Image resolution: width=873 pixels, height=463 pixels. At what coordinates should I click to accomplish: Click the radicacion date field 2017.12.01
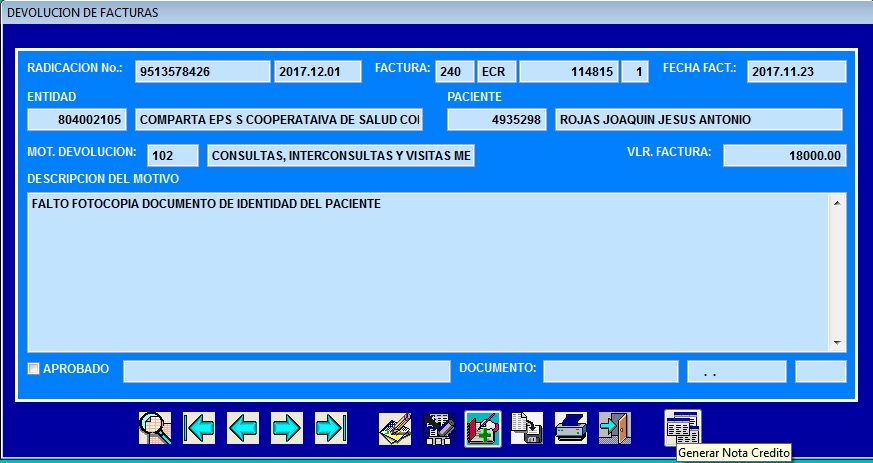tap(318, 72)
